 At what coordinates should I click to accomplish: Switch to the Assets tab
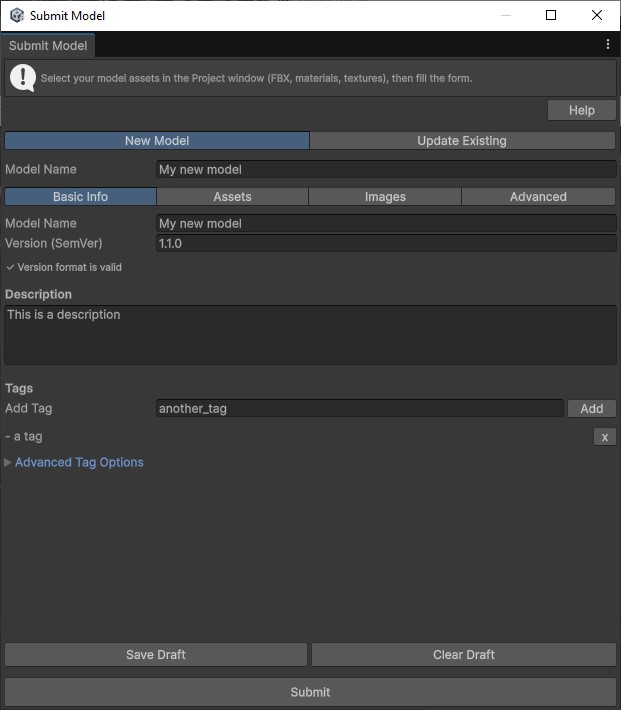coord(232,197)
